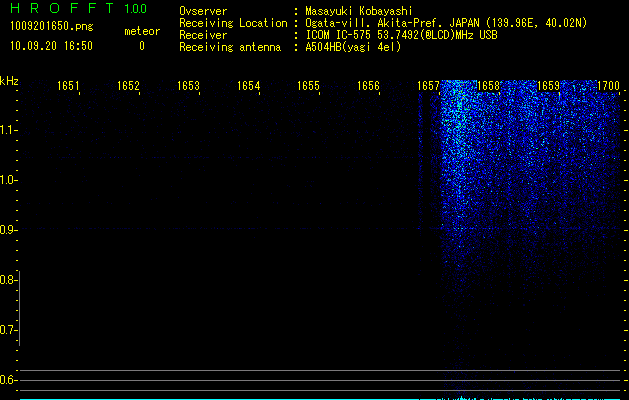This screenshot has height=400, width=629.
Task: Click the 1655 time marker
Action: (308, 86)
